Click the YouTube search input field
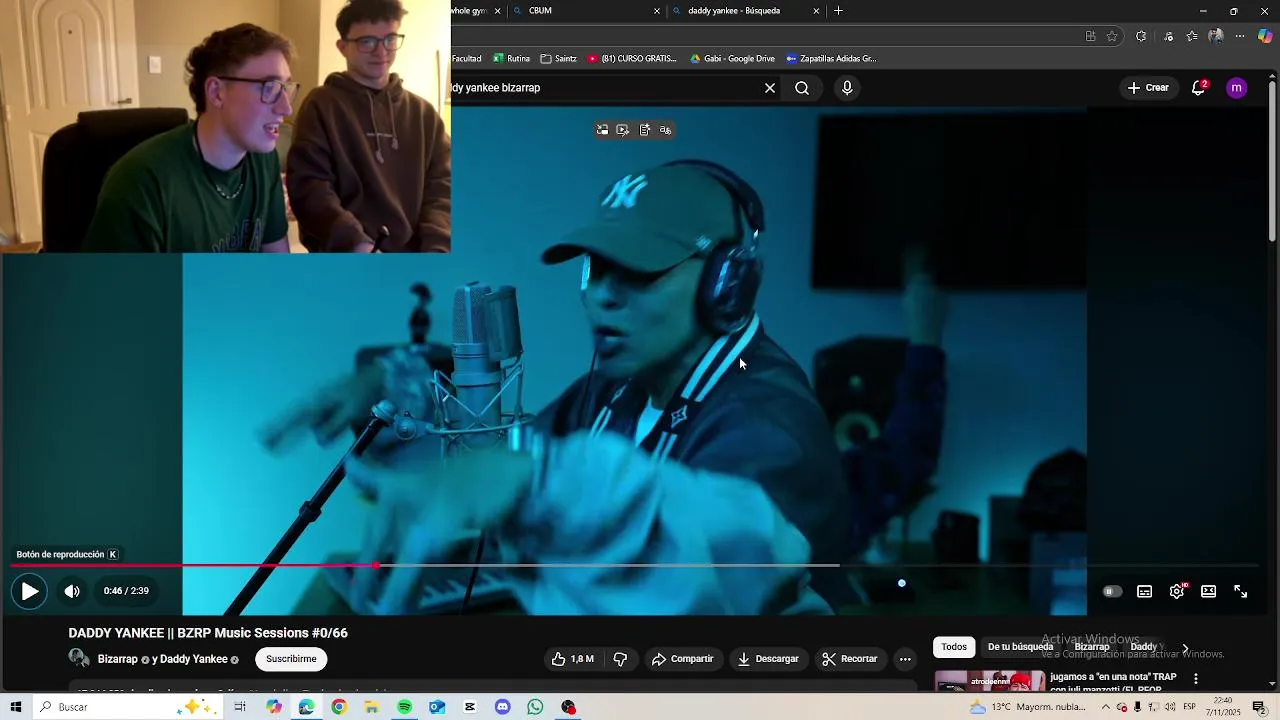The image size is (1280, 720). pos(603,88)
